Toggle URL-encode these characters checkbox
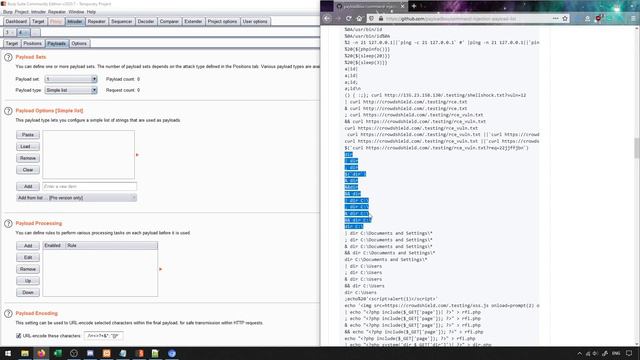 (18, 336)
